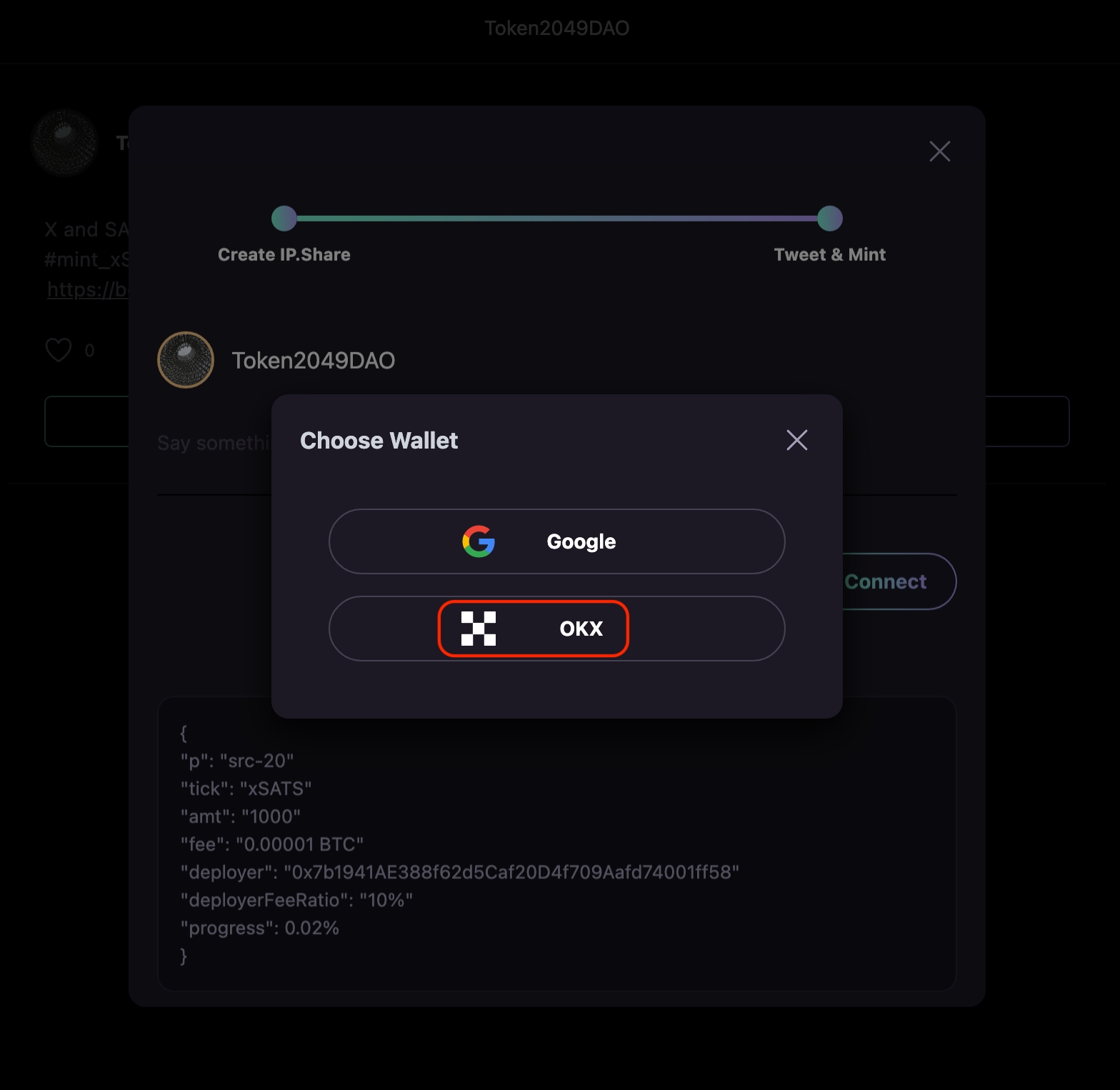Image resolution: width=1120 pixels, height=1090 pixels.
Task: Open the https link in the post
Action: pyautogui.click(x=87, y=289)
